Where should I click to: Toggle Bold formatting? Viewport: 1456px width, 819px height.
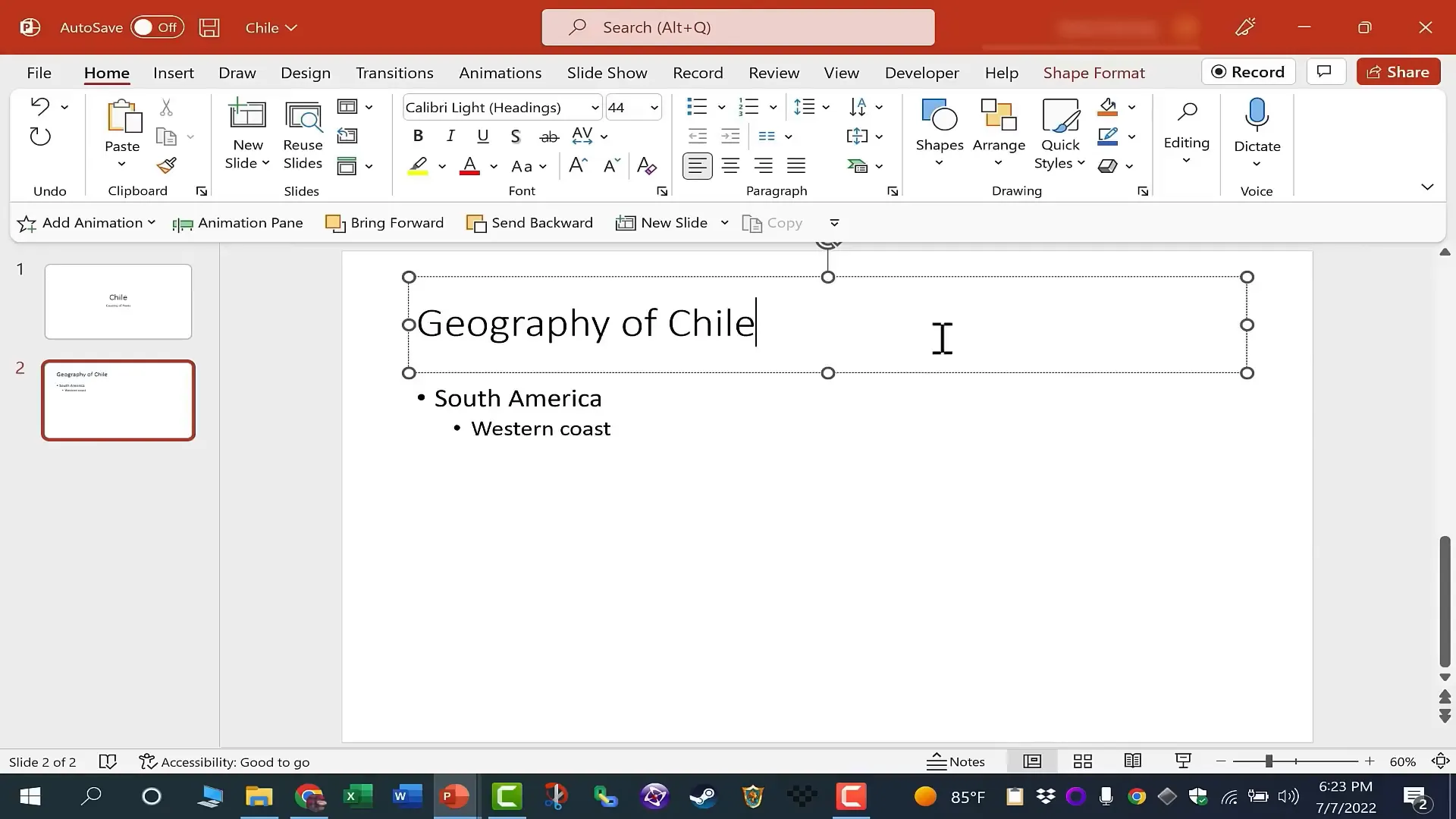(418, 136)
